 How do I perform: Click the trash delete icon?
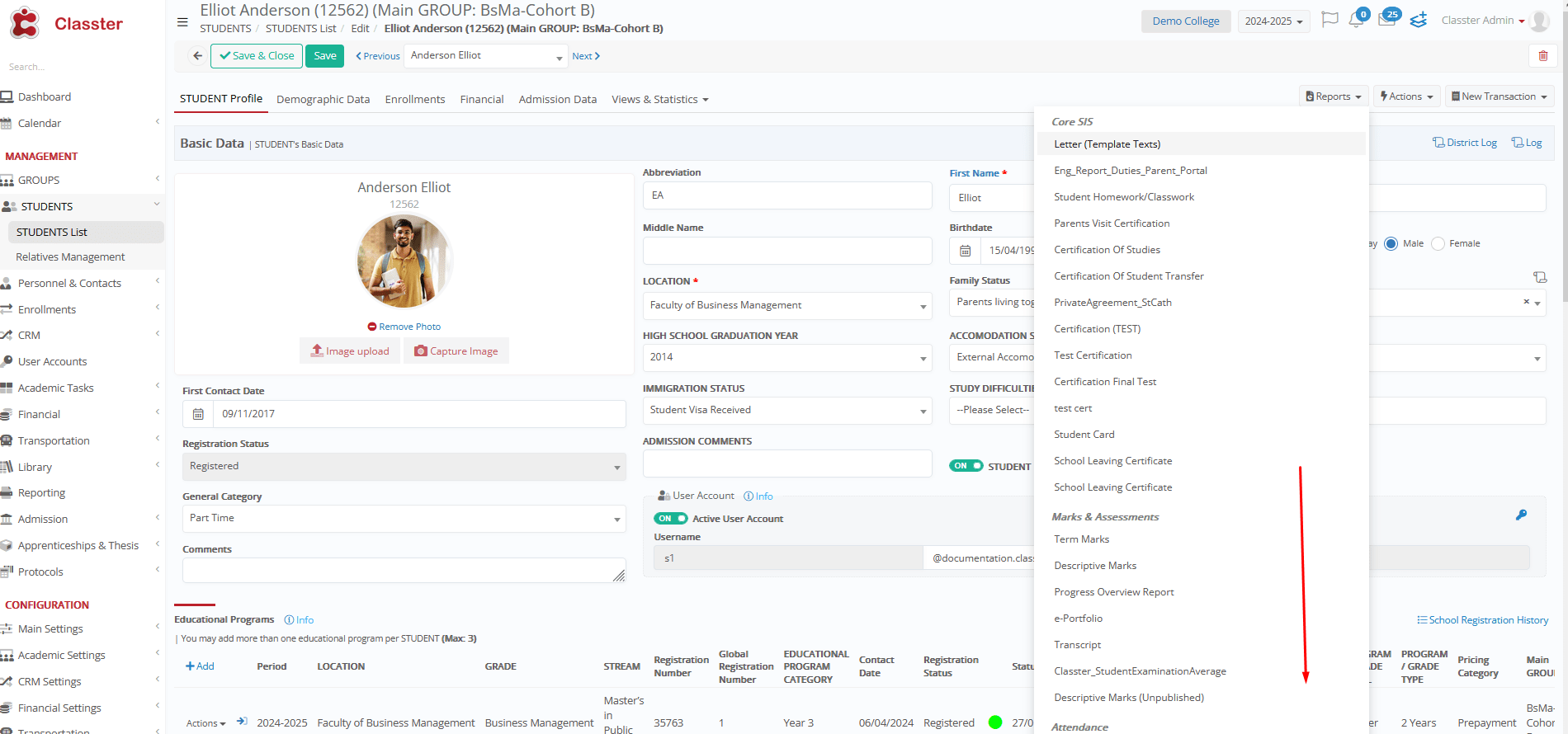(1542, 56)
